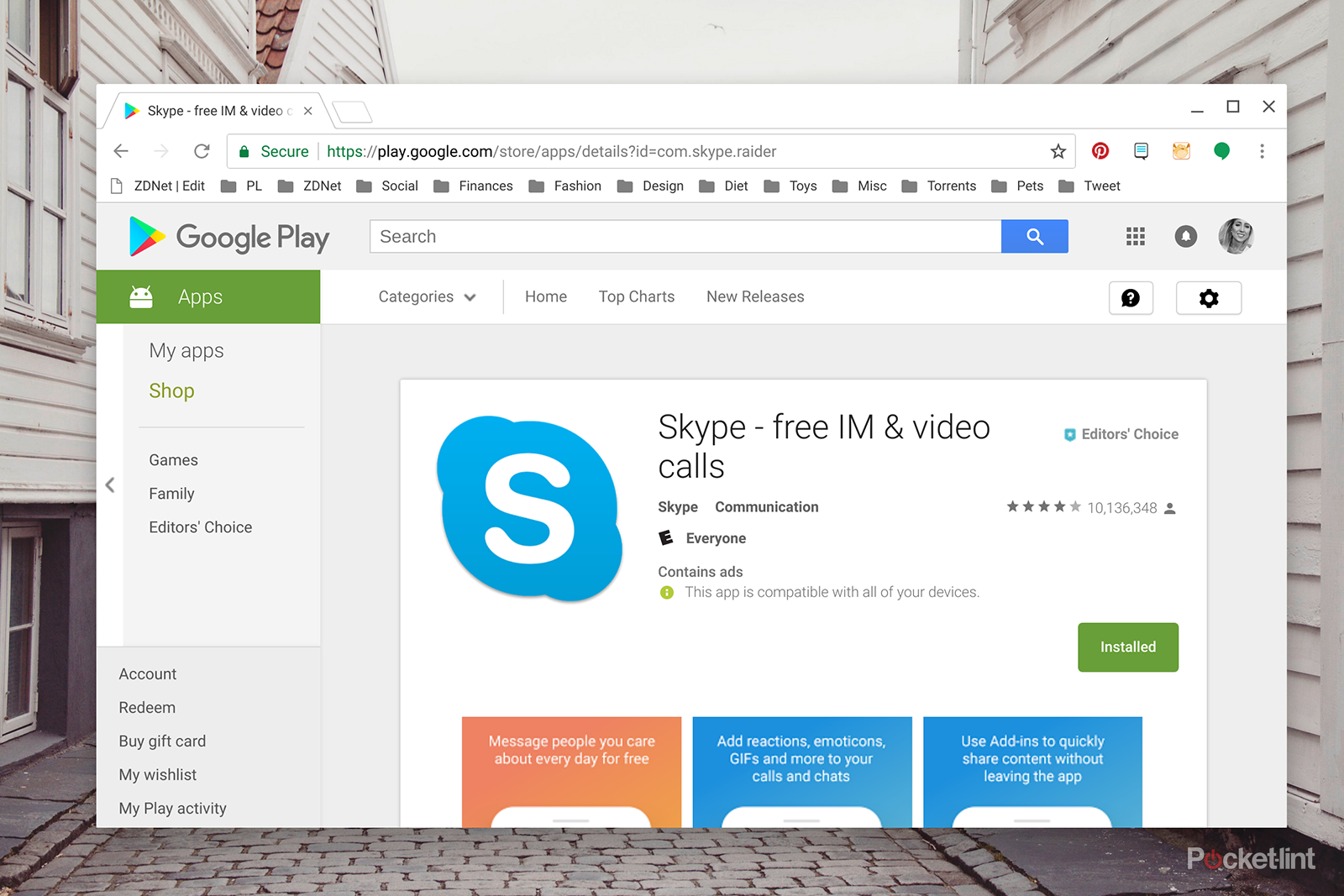Expand the Categories dropdown
This screenshot has width=1344, height=896.
427,297
